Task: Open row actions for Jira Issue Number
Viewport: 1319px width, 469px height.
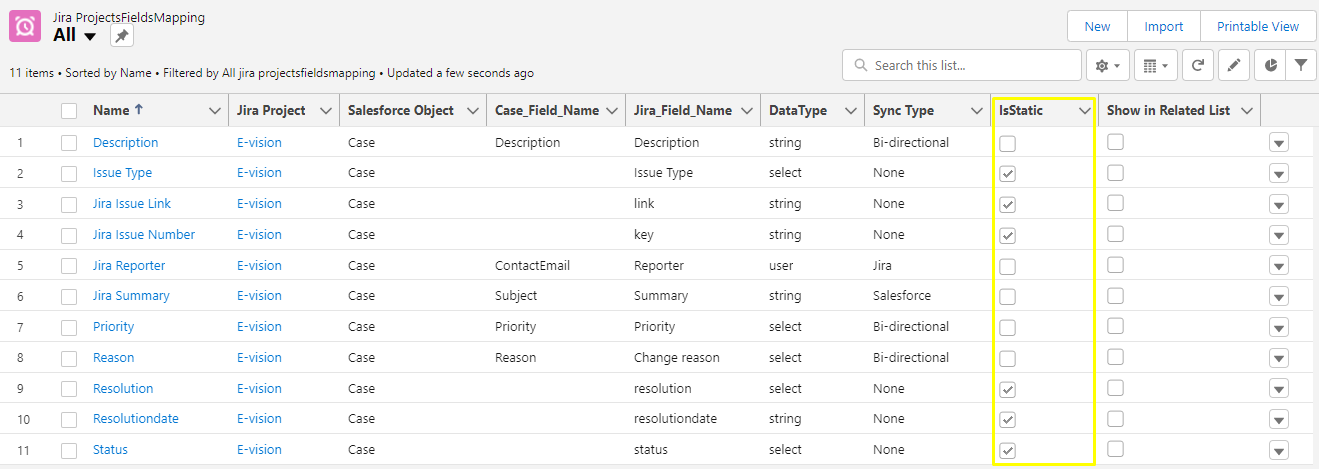Action: [1278, 235]
